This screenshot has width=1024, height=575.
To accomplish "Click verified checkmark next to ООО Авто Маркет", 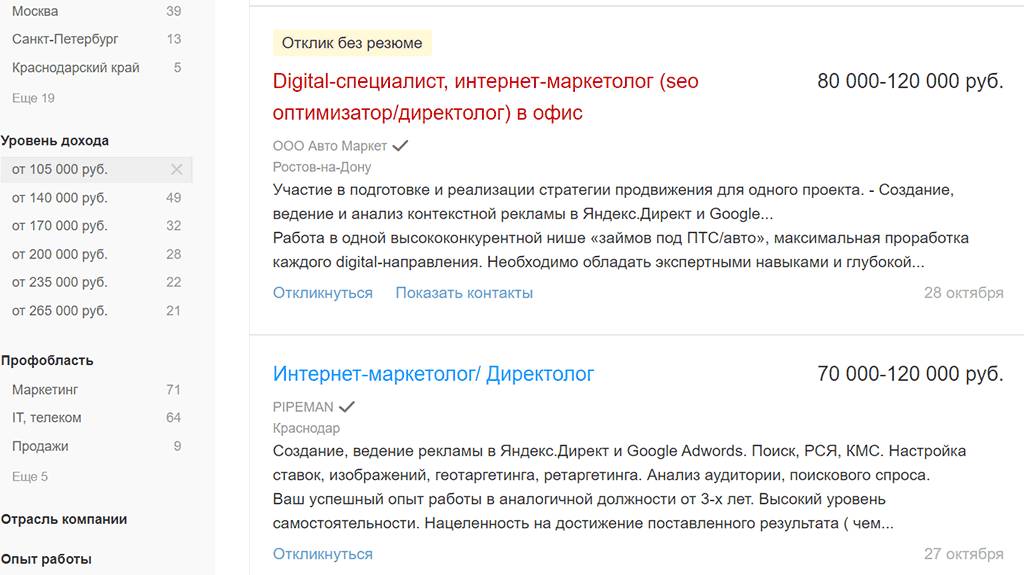I will pos(400,146).
